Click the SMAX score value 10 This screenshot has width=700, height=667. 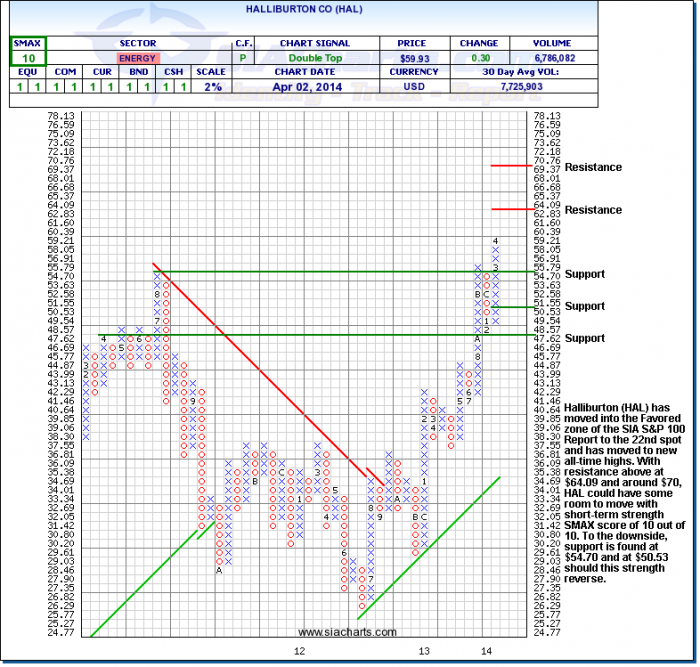pos(24,58)
